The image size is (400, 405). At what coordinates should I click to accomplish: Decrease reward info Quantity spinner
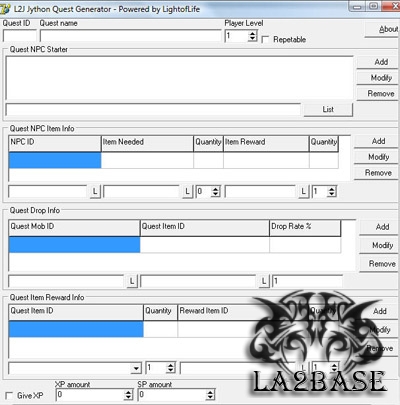171,371
